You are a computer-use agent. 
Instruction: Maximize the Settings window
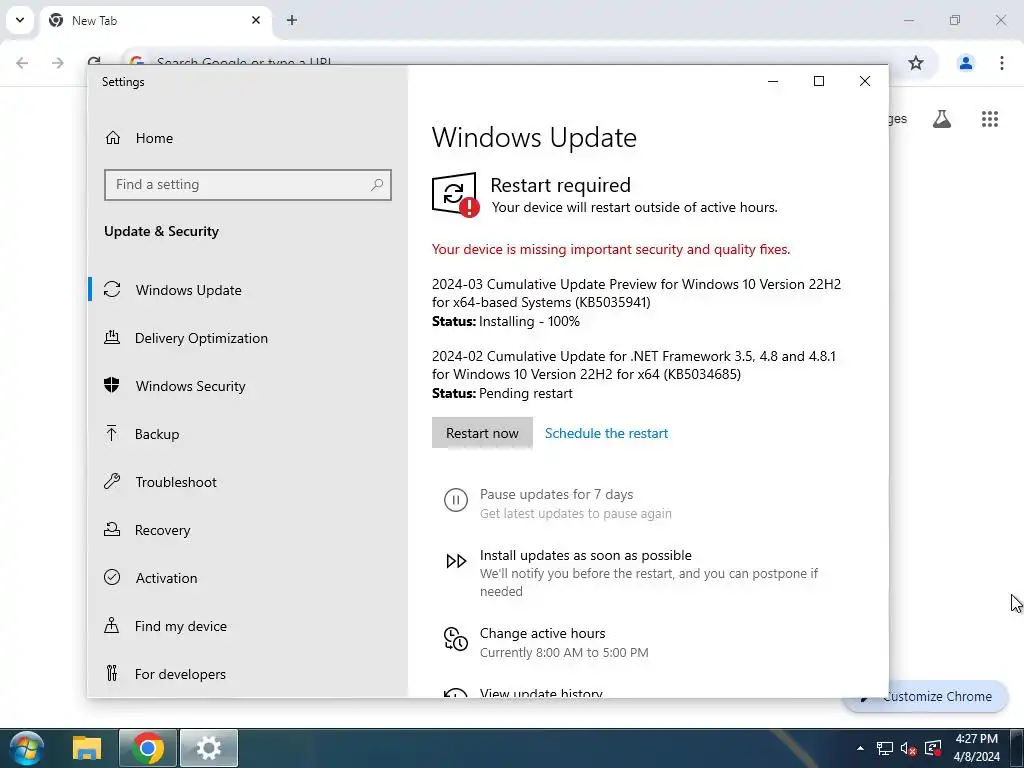818,81
